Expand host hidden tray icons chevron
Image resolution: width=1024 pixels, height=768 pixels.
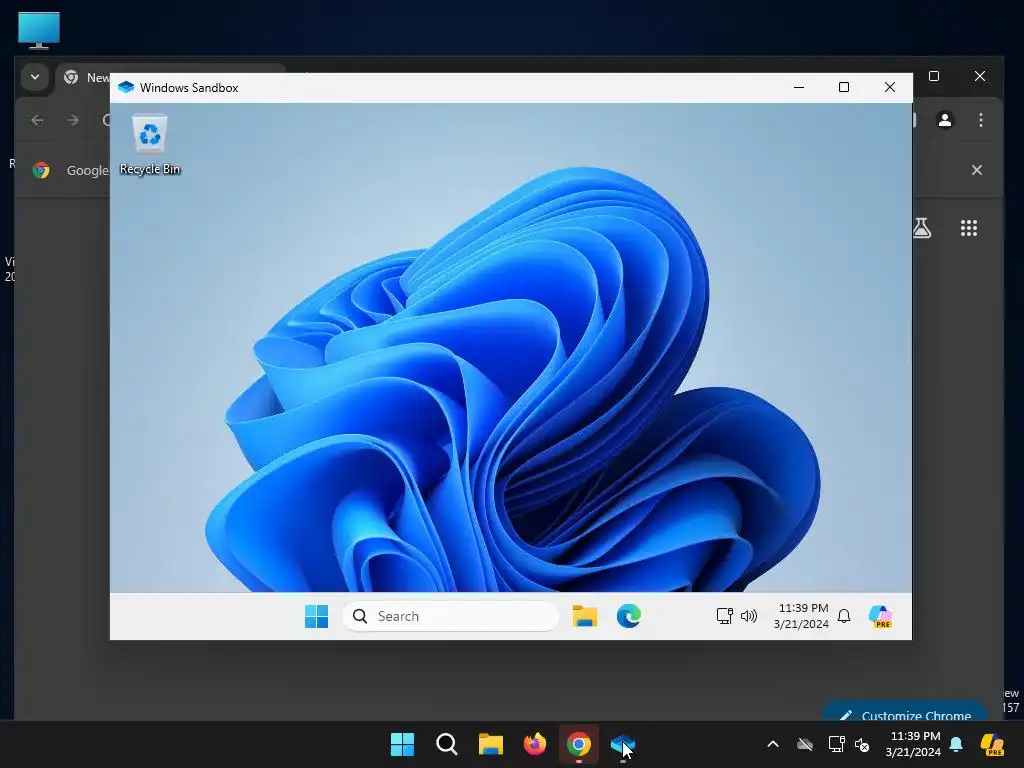[773, 744]
